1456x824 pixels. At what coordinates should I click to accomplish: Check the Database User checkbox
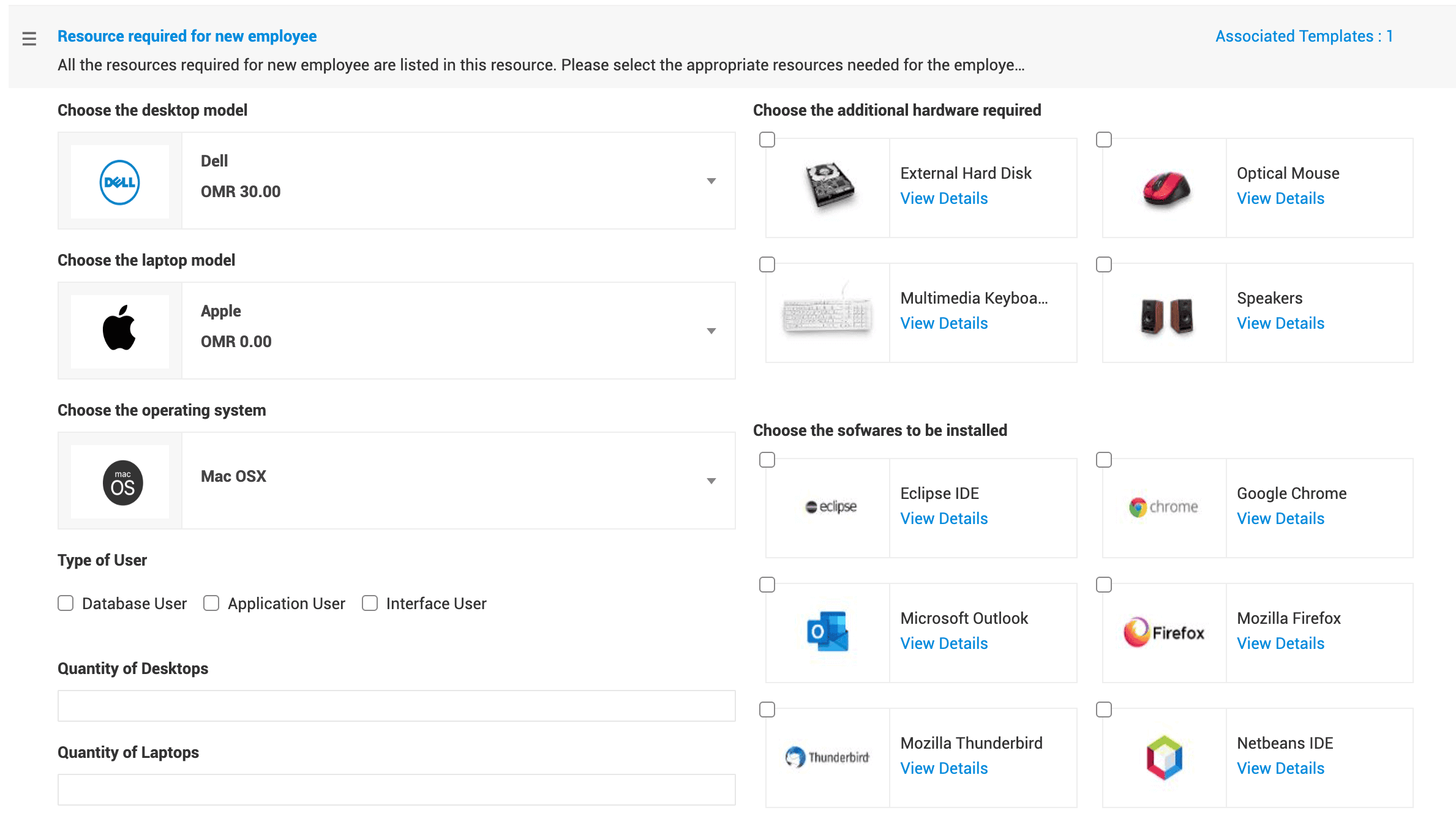(66, 603)
